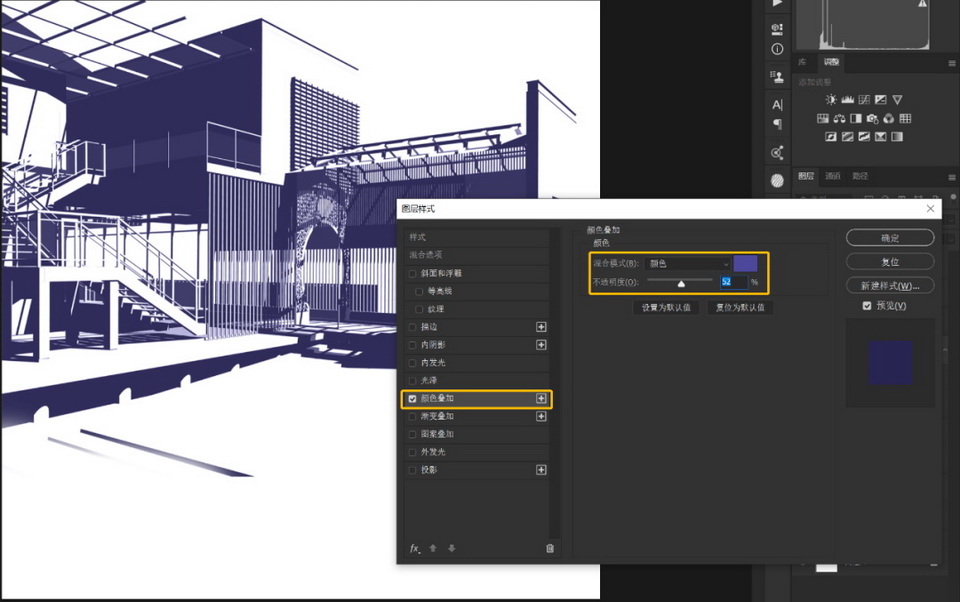Select 混合选项 in the styles list
This screenshot has height=602, width=960.
point(428,256)
